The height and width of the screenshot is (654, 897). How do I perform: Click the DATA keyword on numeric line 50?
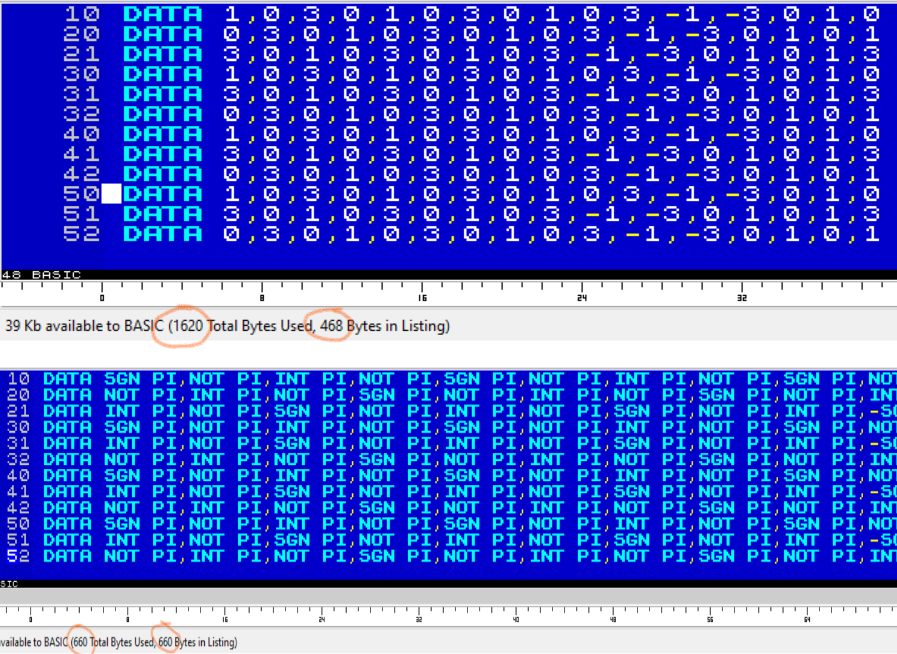[163, 194]
